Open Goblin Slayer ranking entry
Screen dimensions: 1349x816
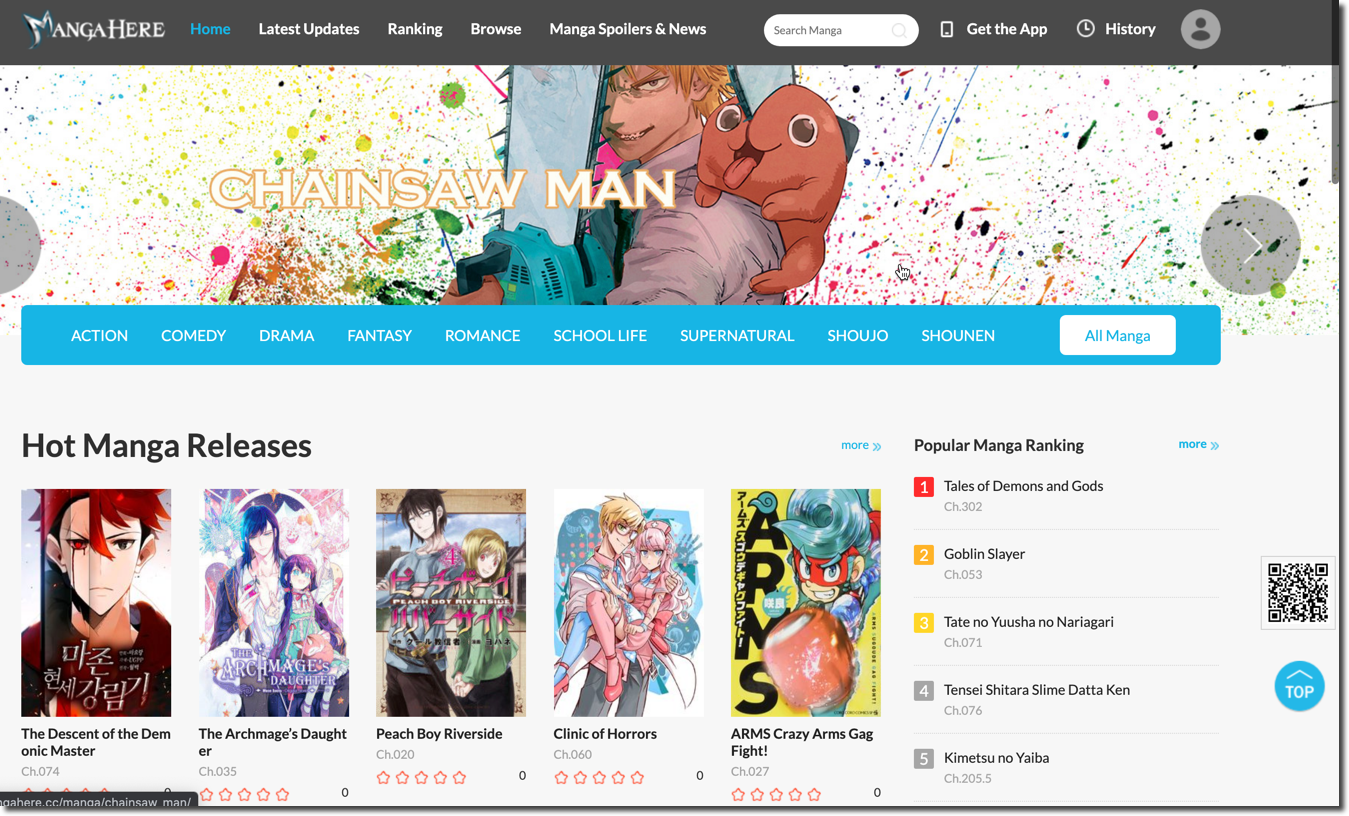click(984, 554)
